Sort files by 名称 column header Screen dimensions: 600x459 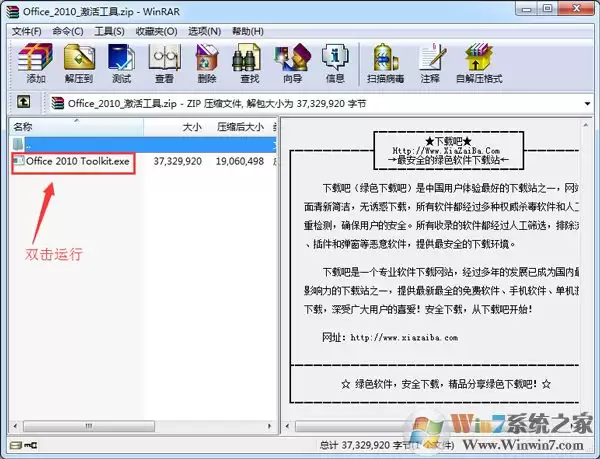coord(76,127)
